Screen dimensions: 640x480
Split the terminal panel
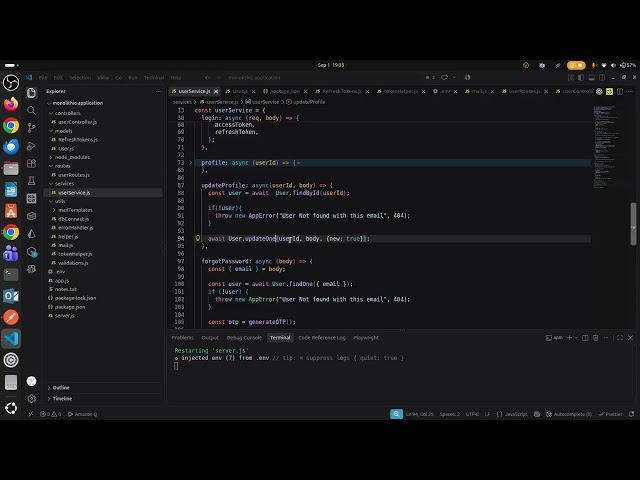(585, 338)
